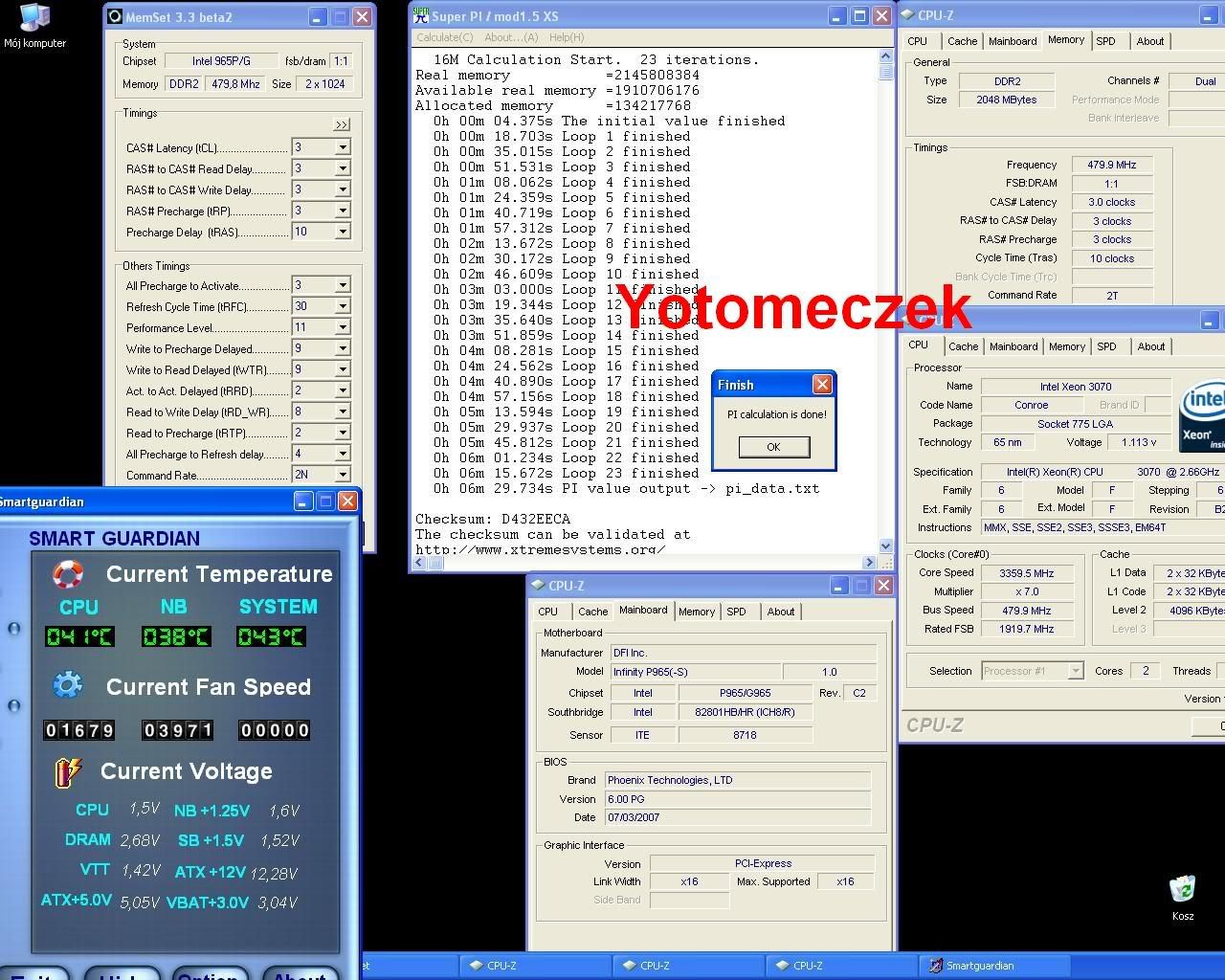Open the Precharge Delay (tRAS) dropdown
This screenshot has height=980, width=1225.
pos(342,232)
